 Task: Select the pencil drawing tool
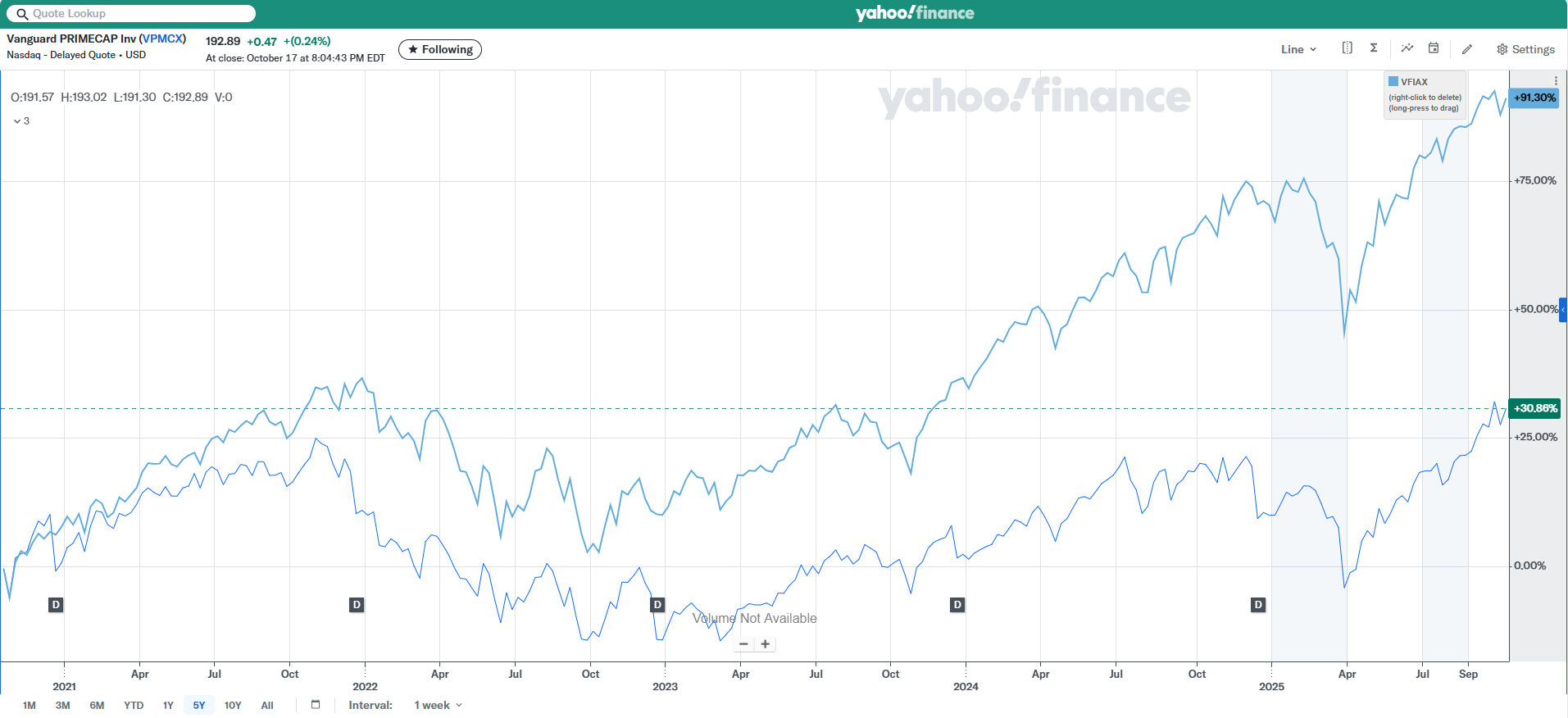tap(1467, 49)
